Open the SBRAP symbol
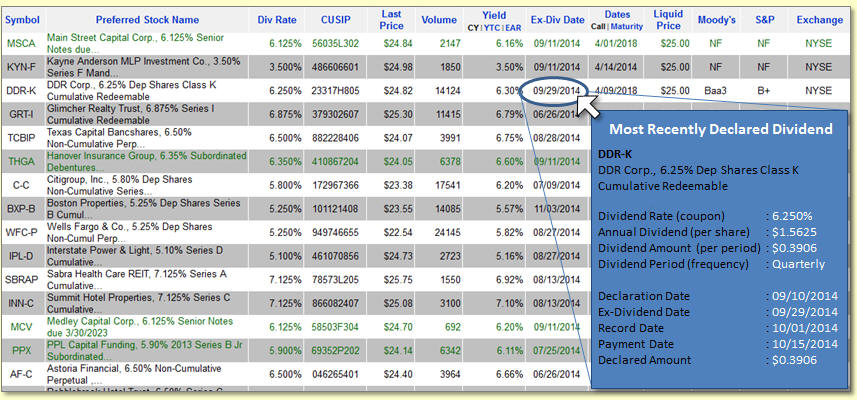The width and height of the screenshot is (857, 400). [22, 279]
